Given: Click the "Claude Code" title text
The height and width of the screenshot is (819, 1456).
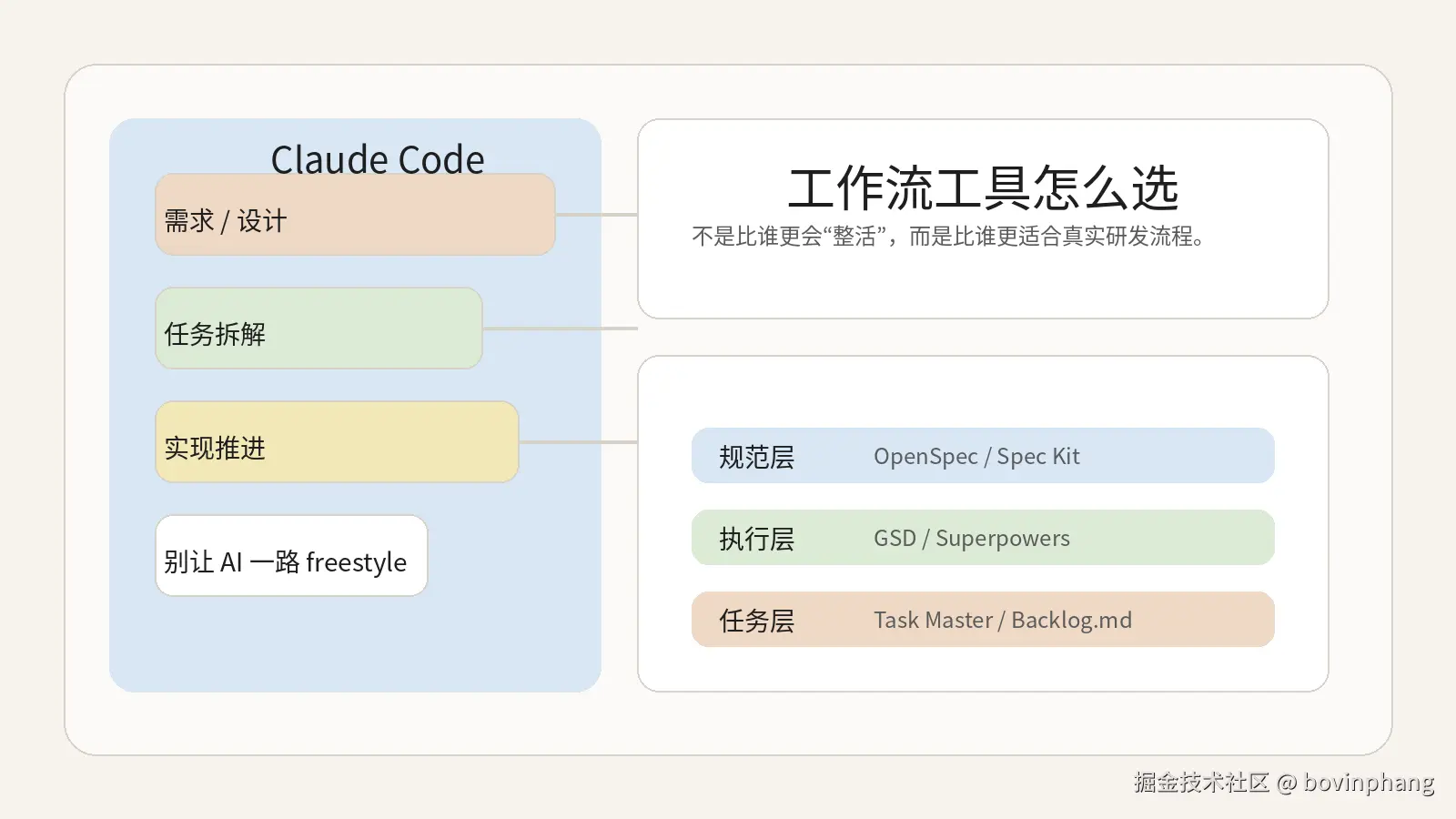Looking at the screenshot, I should [x=378, y=159].
